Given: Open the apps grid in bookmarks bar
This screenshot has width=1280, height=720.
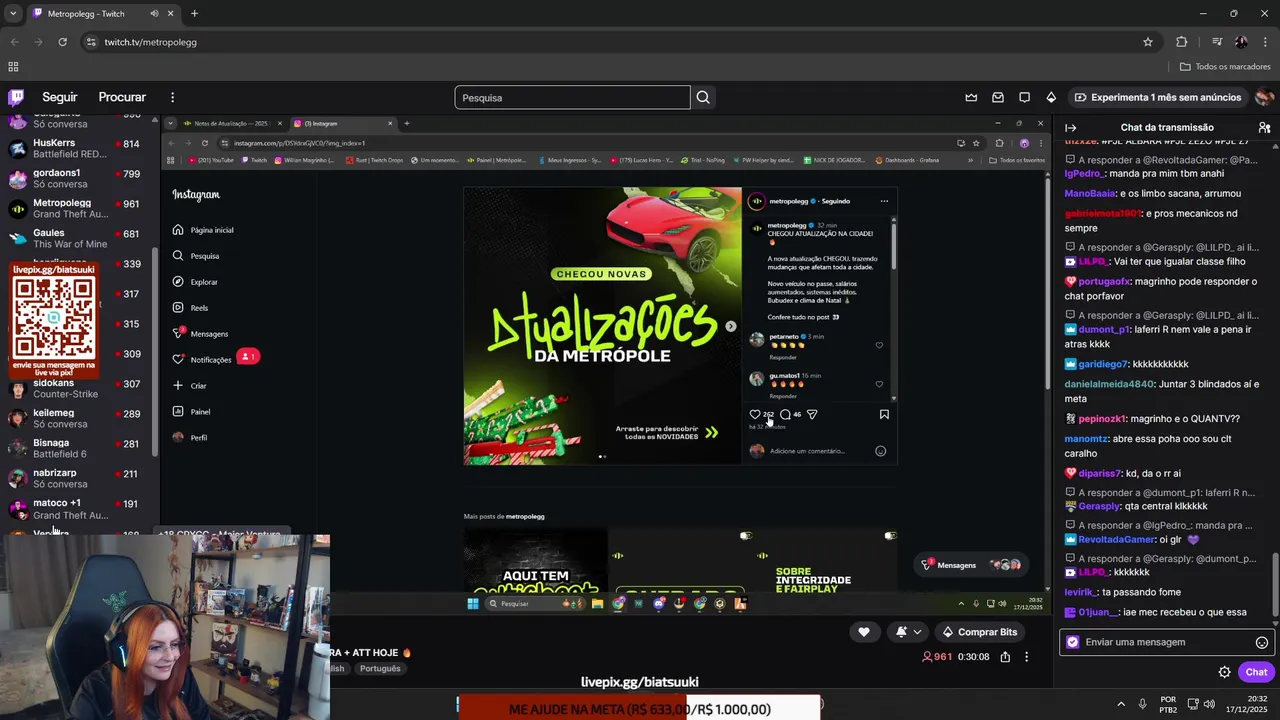Looking at the screenshot, I should coord(13,67).
